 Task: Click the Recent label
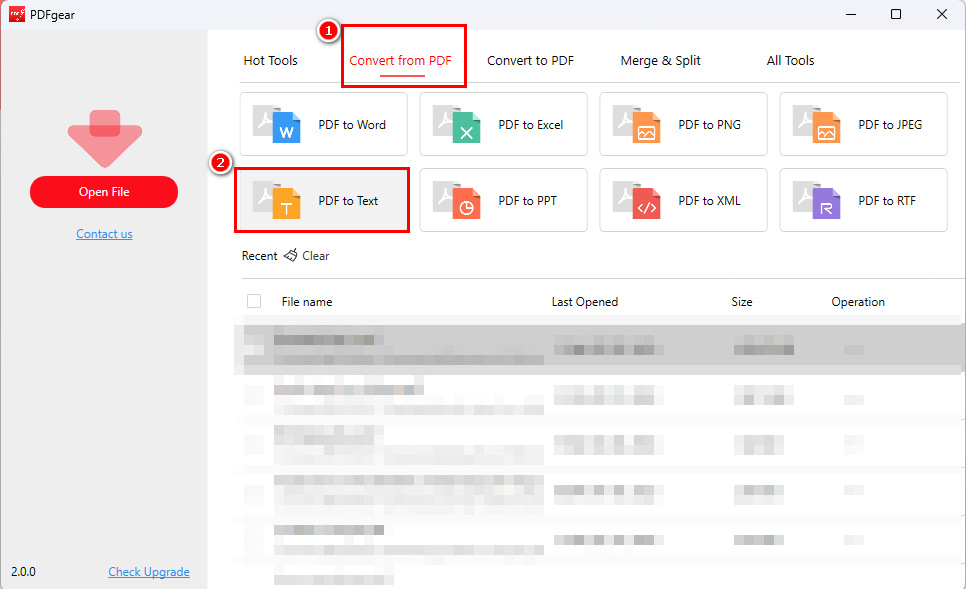coord(259,256)
